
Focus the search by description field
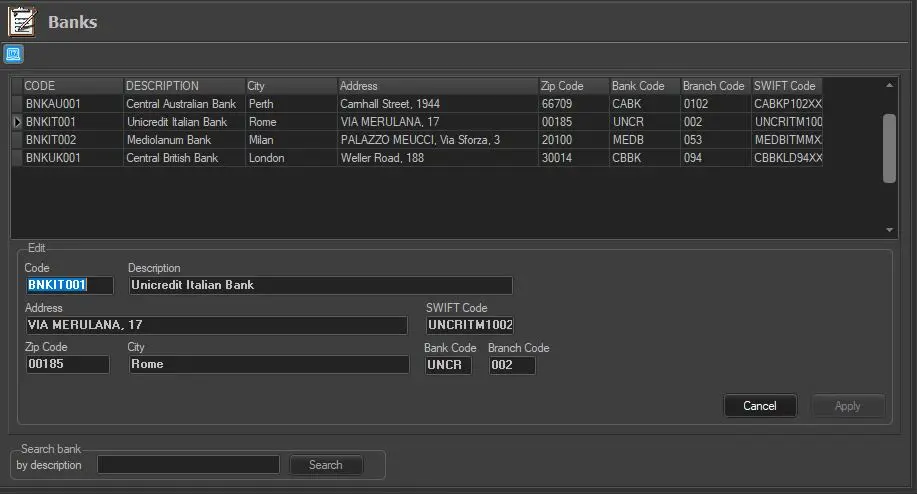tap(188, 465)
